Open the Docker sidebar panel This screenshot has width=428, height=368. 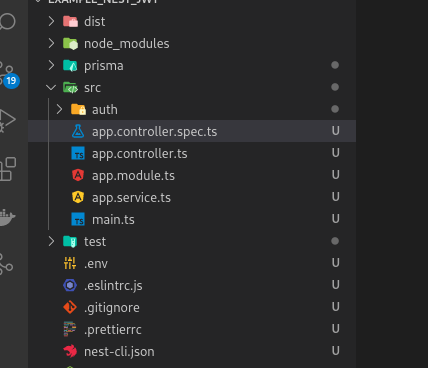coord(7,217)
